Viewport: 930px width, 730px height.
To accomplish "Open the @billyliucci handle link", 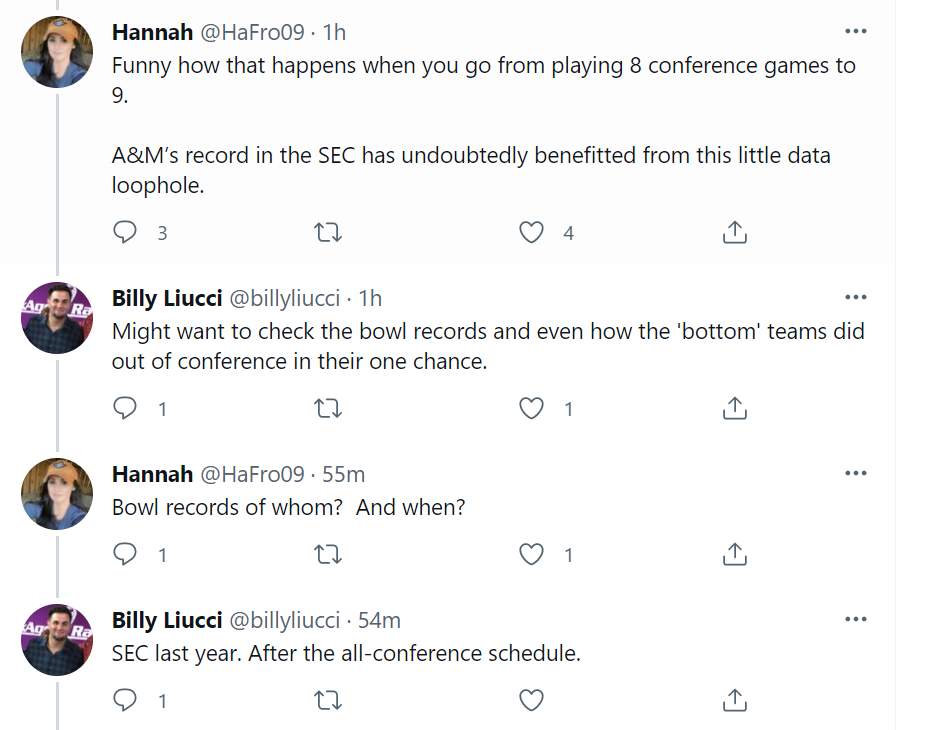I will (x=285, y=298).
